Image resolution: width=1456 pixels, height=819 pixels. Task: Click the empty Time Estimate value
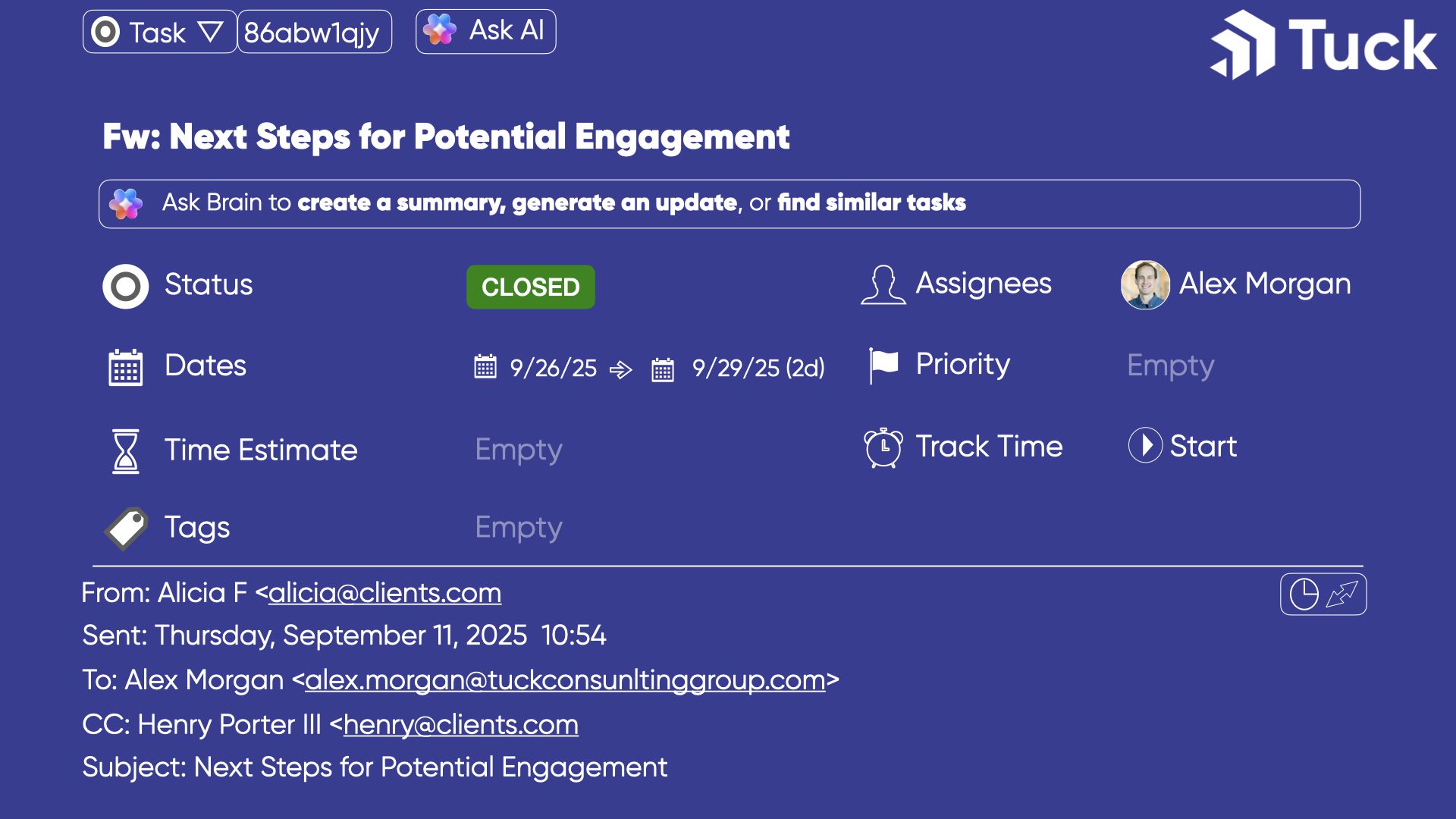click(519, 450)
